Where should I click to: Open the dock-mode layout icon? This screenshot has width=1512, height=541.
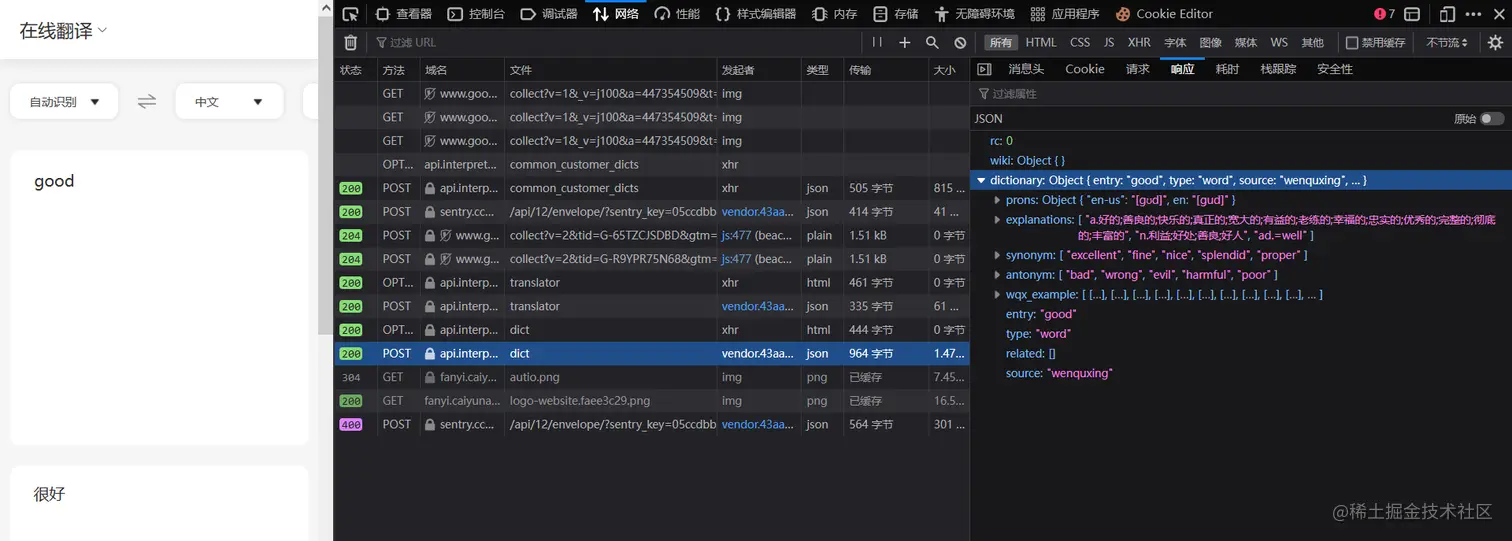click(1412, 14)
